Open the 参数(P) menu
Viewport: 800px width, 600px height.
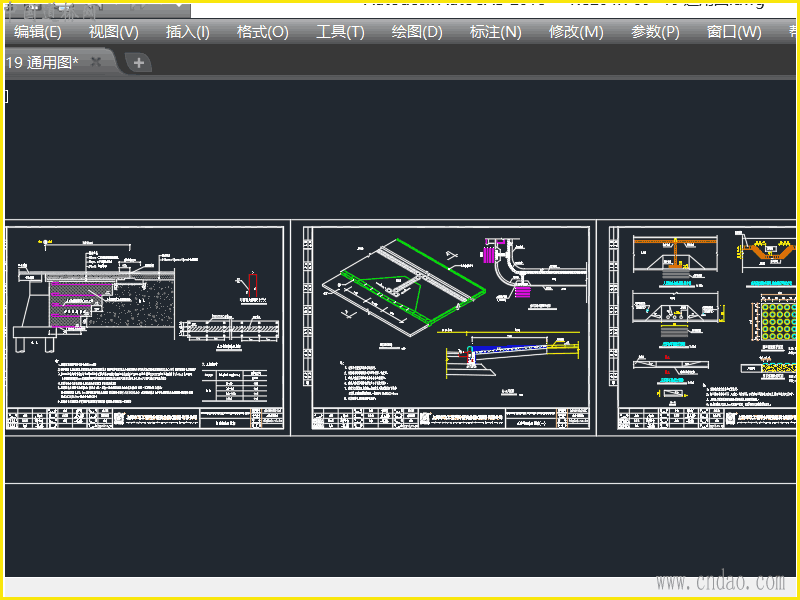point(655,32)
